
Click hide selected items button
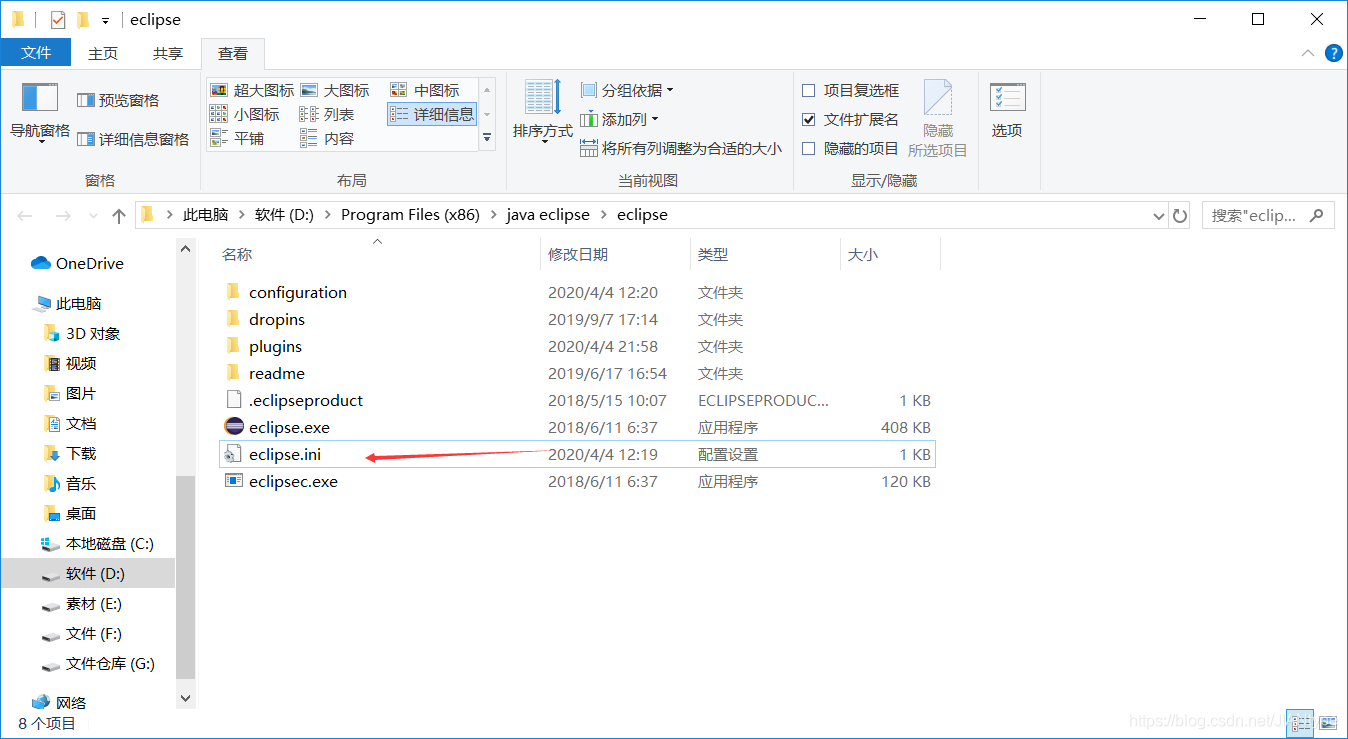coord(938,118)
